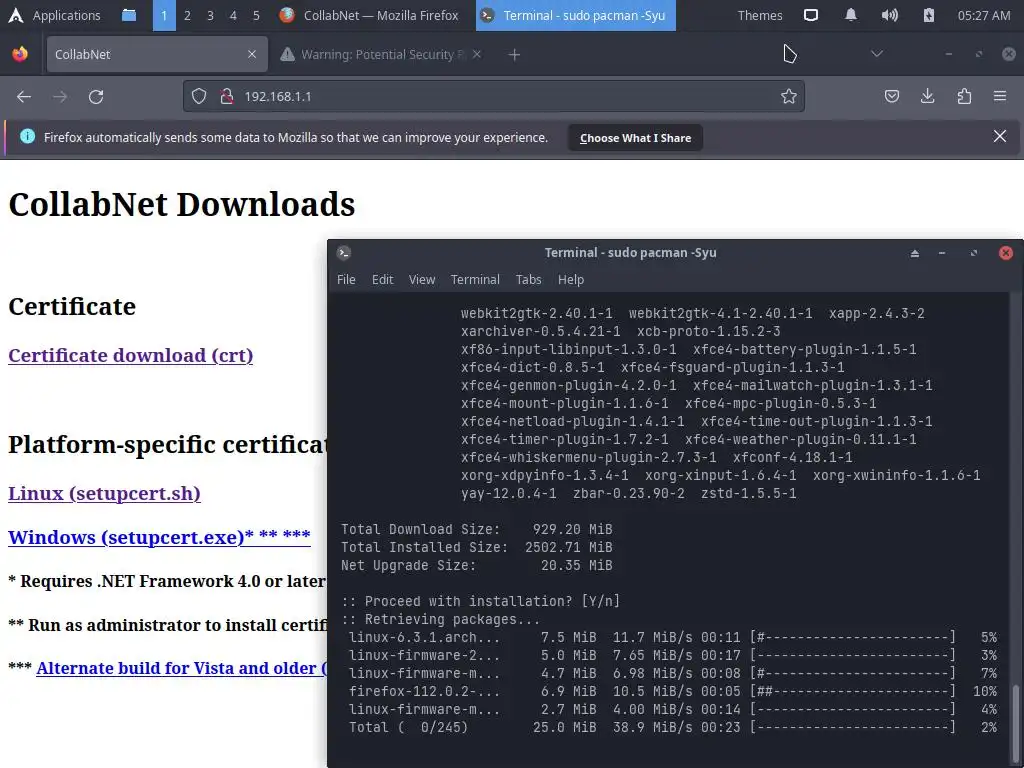This screenshot has height=768, width=1024.
Task: Open the Terminal menu in terminal menubar
Action: pos(475,280)
